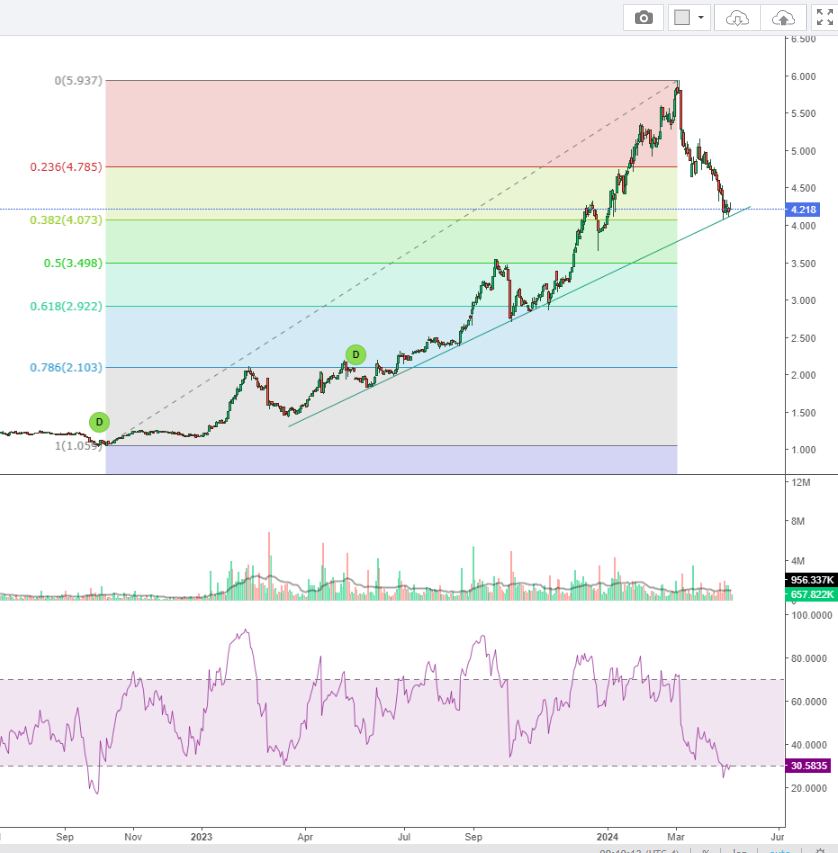Select the 0.5(3.498) Fibonacci level label

coord(73,263)
